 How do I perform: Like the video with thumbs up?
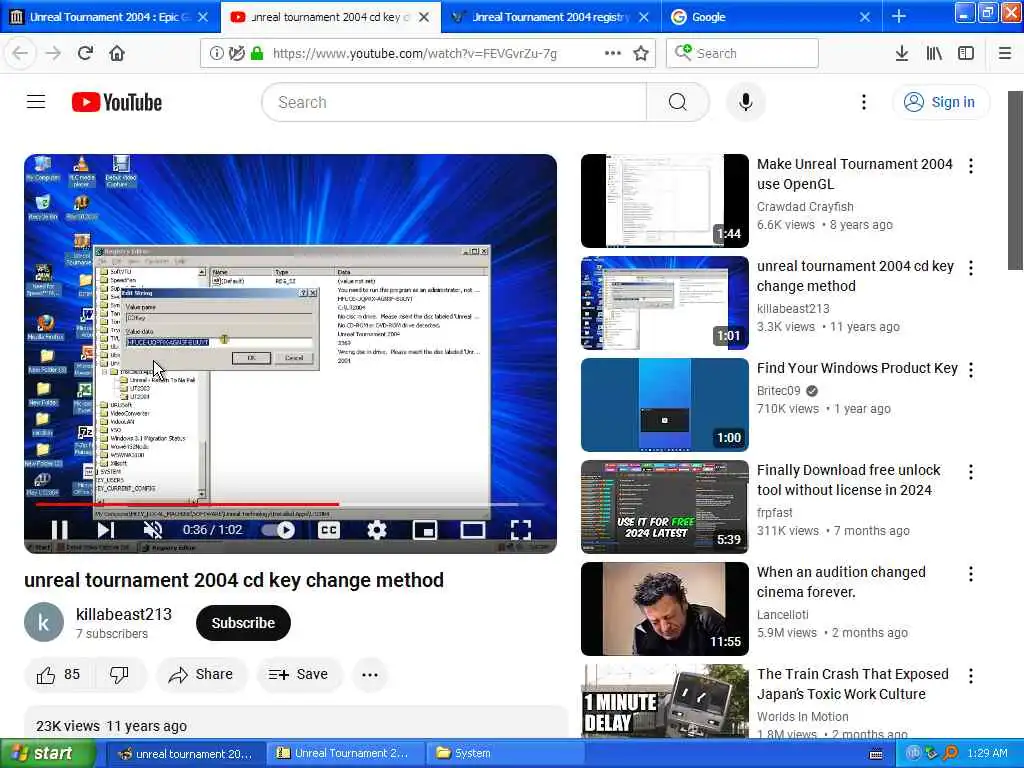[x=58, y=675]
